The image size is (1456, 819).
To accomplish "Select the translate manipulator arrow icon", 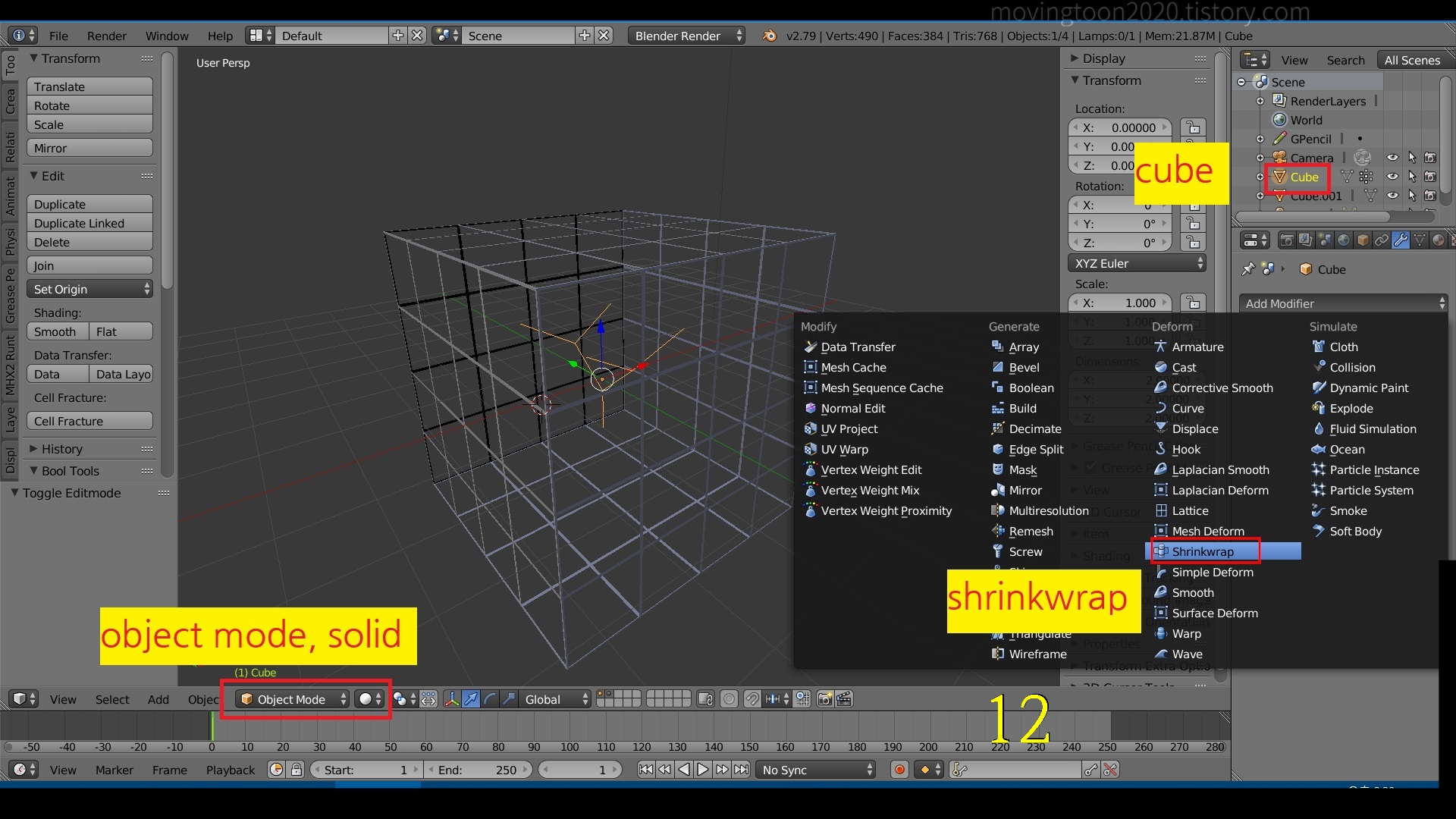I will tap(471, 699).
